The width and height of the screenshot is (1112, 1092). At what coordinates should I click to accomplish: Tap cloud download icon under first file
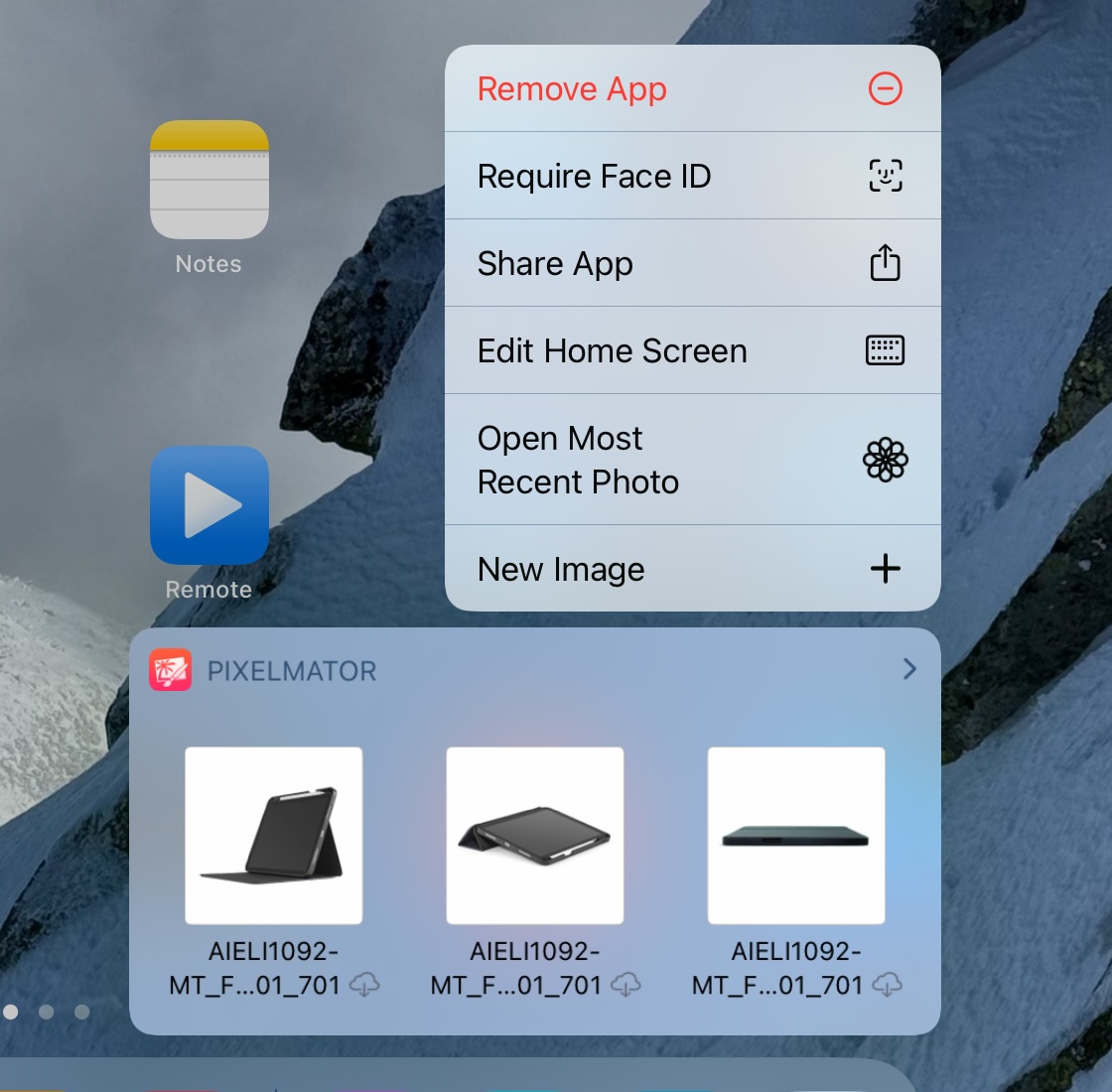coord(364,985)
